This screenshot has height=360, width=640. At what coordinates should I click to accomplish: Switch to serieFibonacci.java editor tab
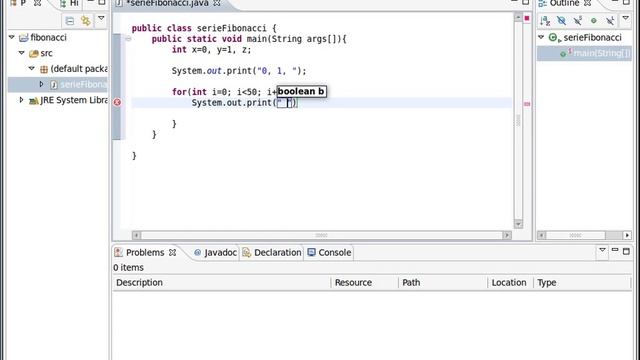coord(167,3)
